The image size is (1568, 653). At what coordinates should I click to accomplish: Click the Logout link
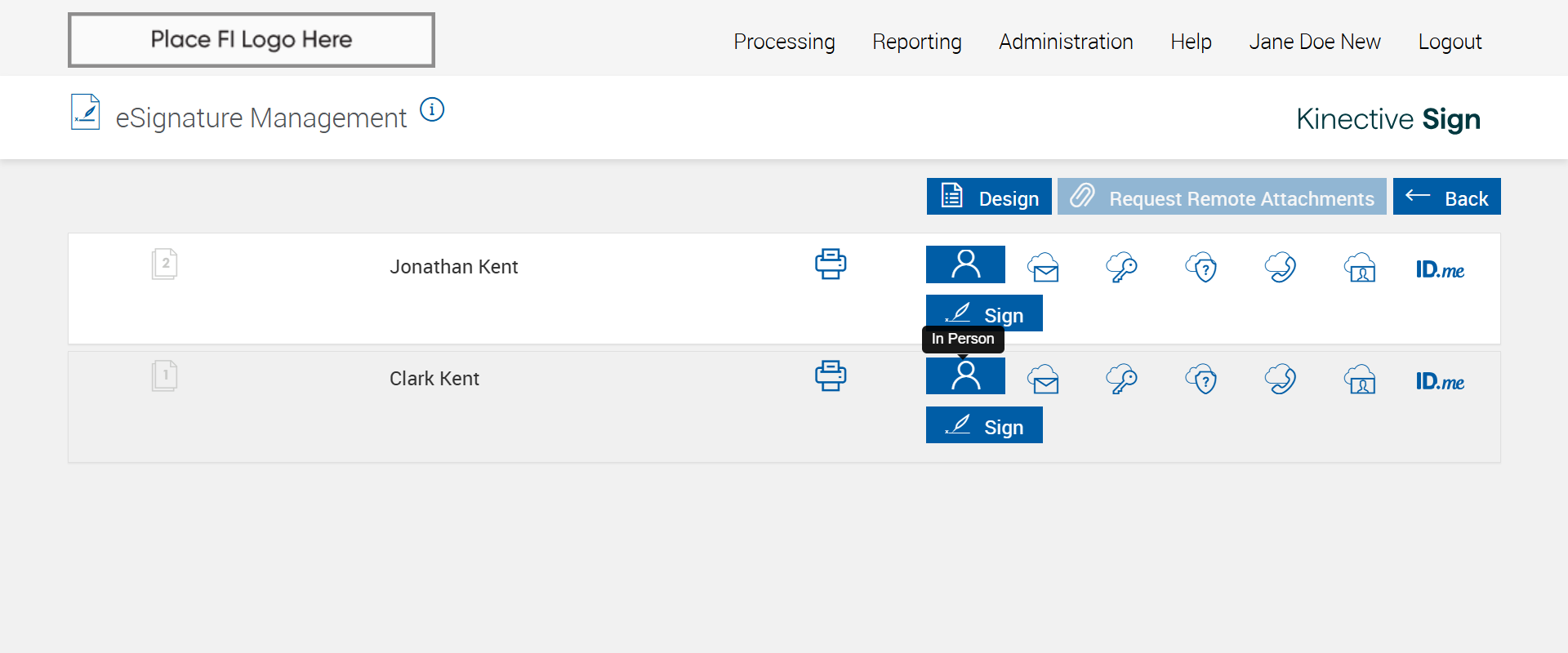click(1450, 42)
